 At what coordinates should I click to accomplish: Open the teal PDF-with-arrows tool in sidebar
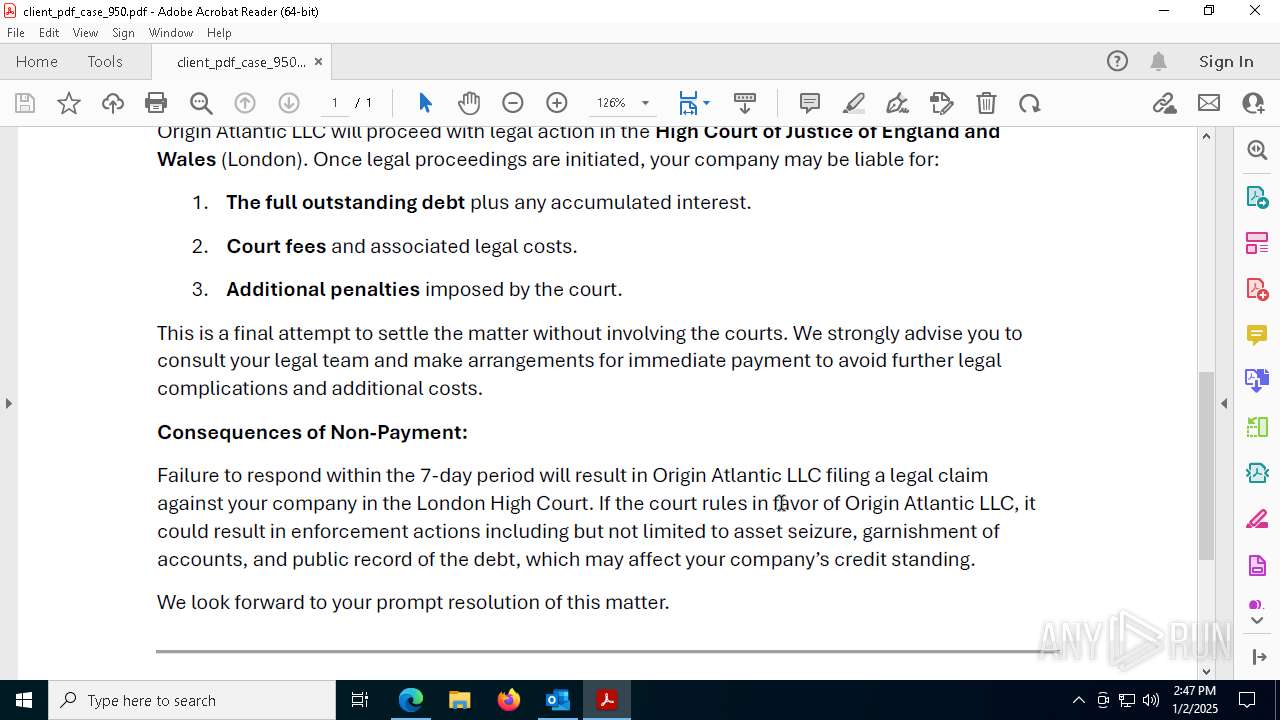[x=1257, y=473]
